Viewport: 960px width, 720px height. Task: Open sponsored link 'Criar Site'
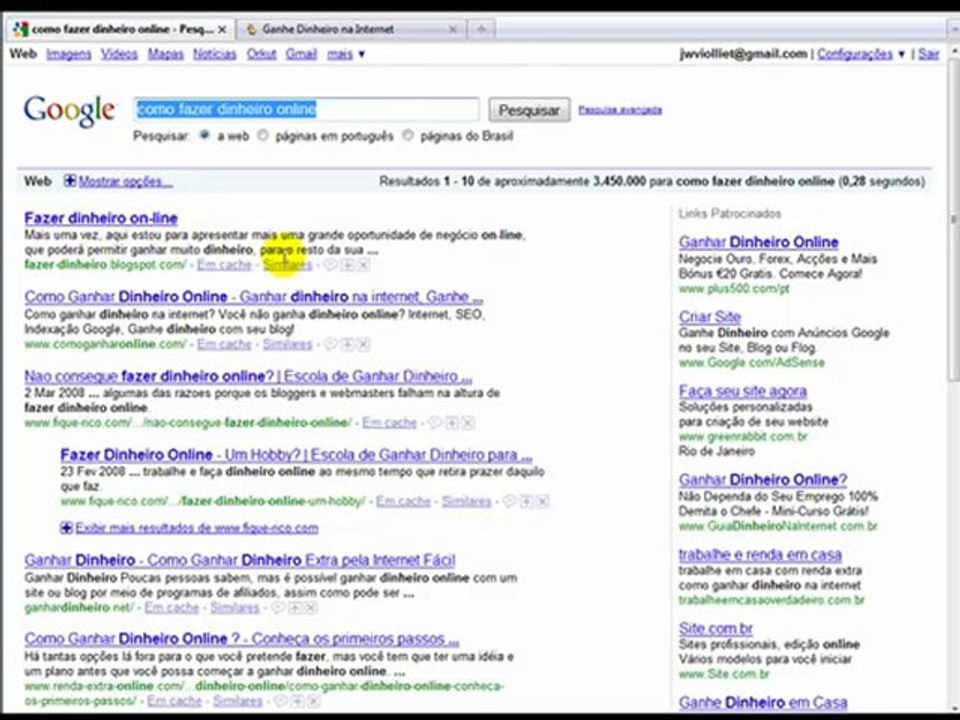[710, 317]
